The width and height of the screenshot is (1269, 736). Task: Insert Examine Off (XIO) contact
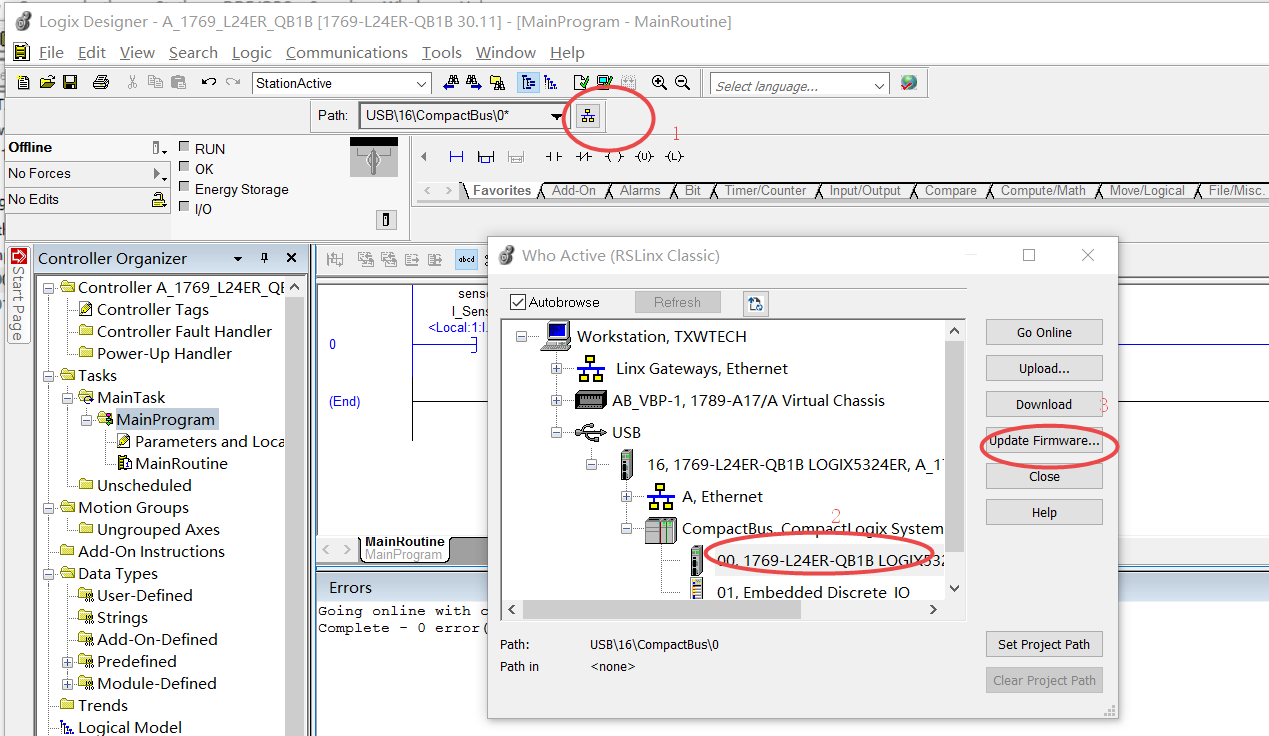coord(583,157)
